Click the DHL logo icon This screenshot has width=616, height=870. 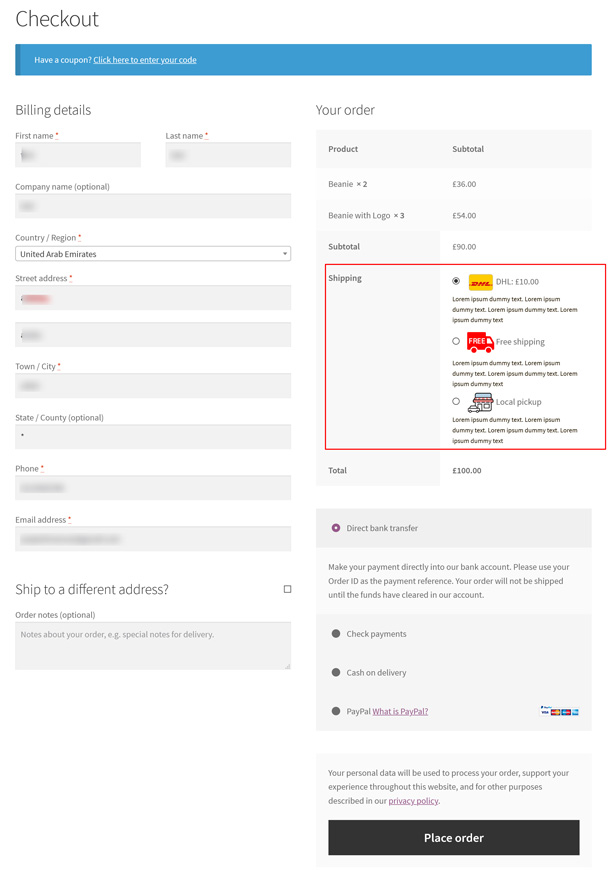click(480, 282)
